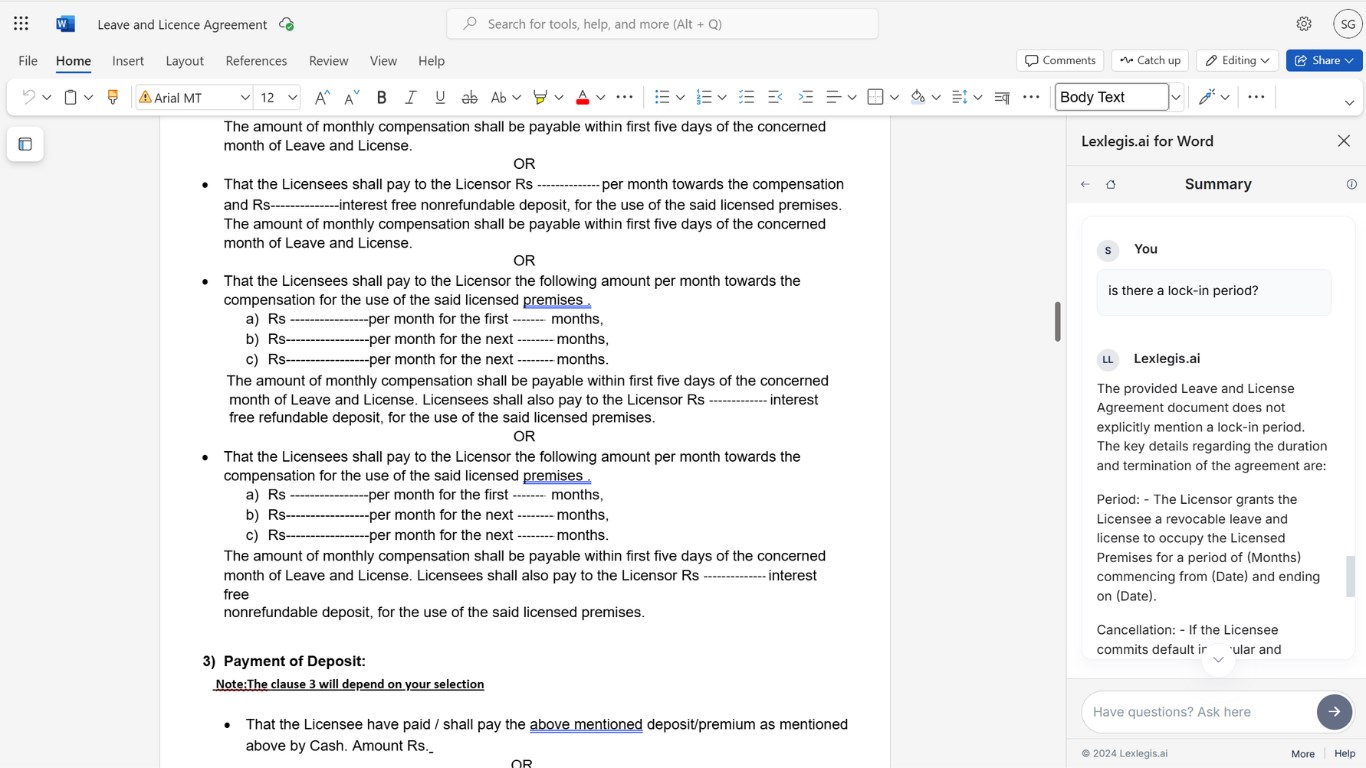This screenshot has width=1366, height=768.
Task: Open the app launcher waffle grid
Action: [21, 24]
